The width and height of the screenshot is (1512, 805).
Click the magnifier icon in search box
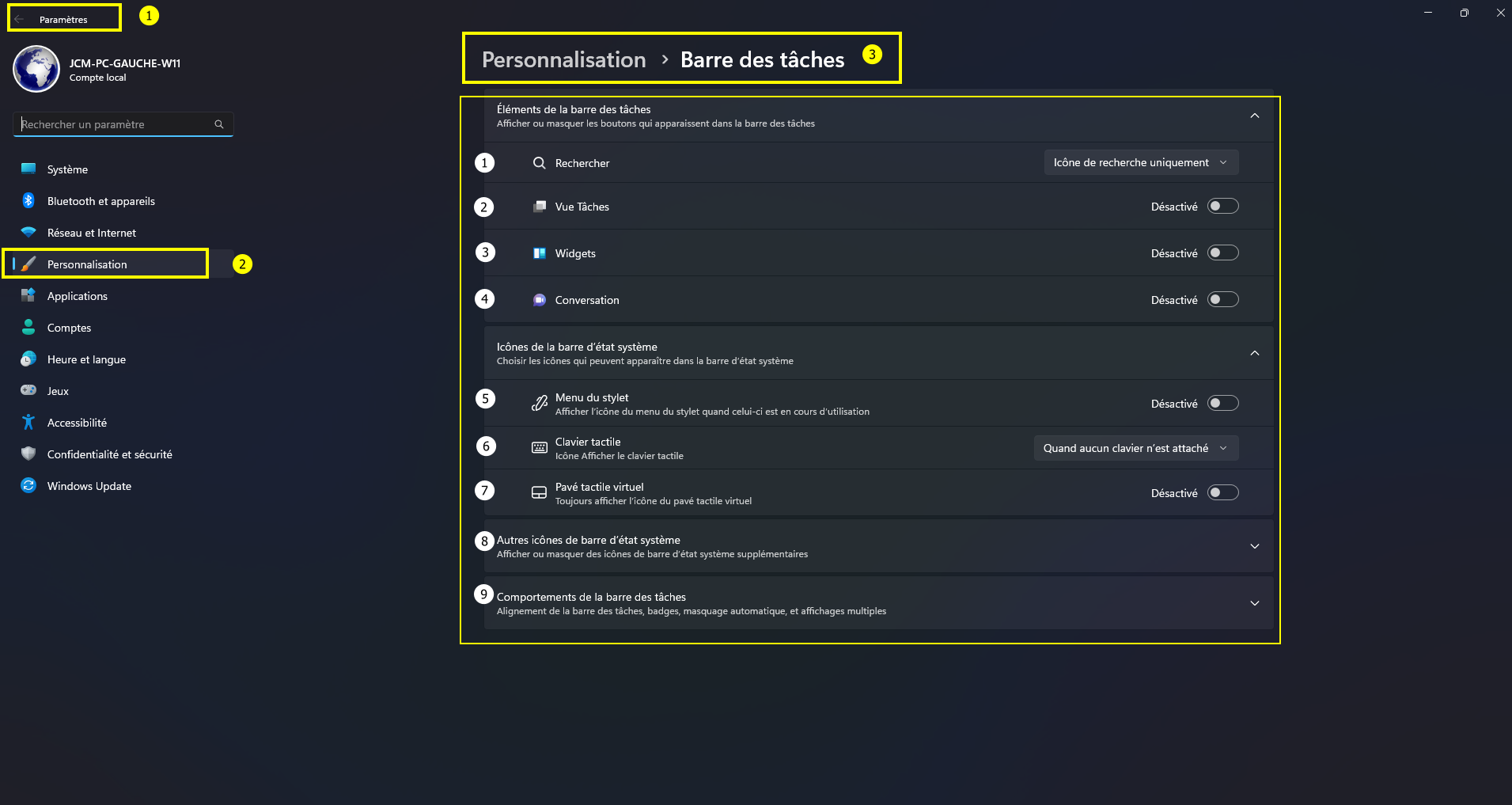(x=219, y=124)
